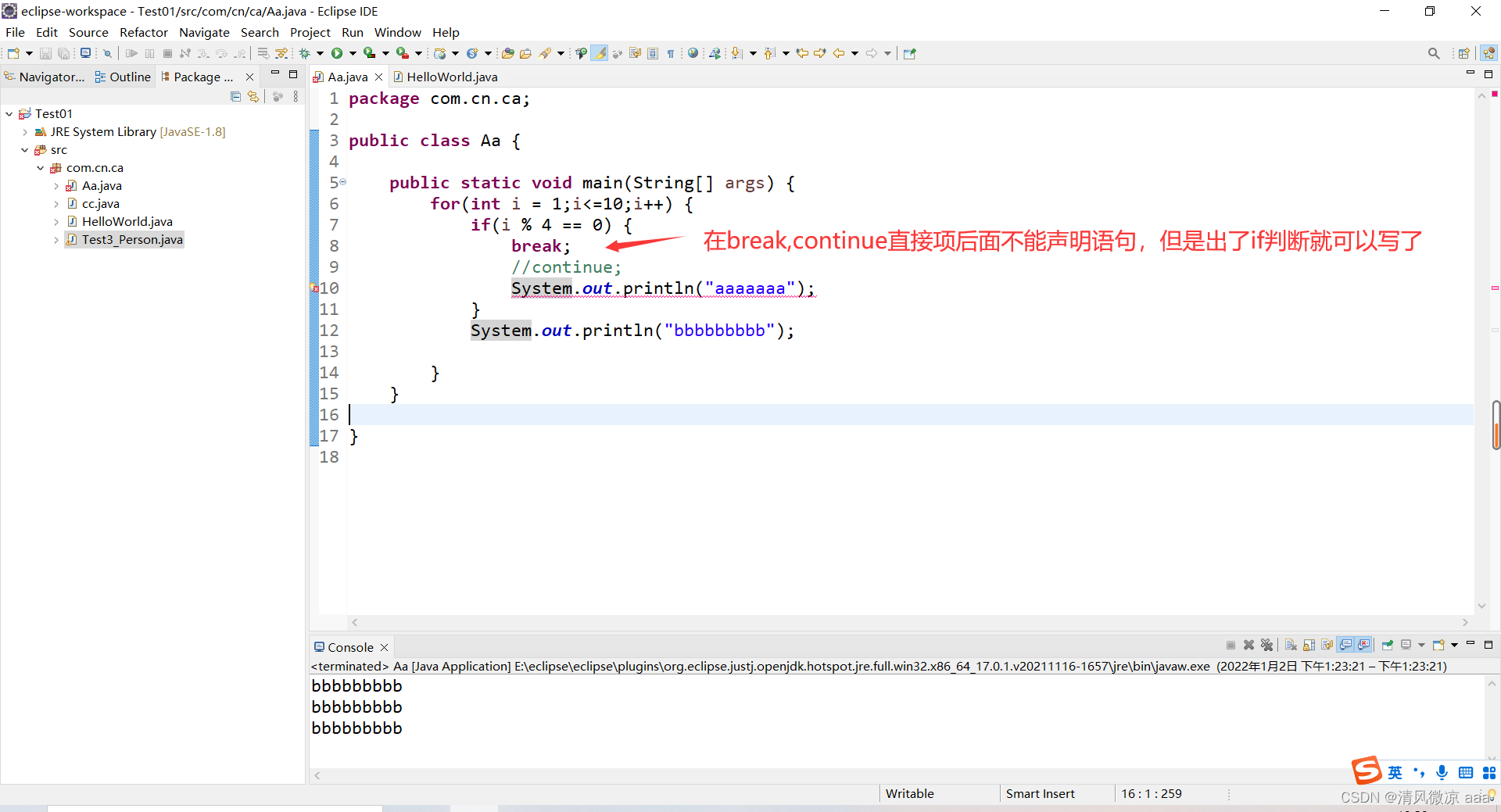Toggle Scroll Lock in Console toolbar
Screen dimensions: 1501x812
pos(1309,645)
